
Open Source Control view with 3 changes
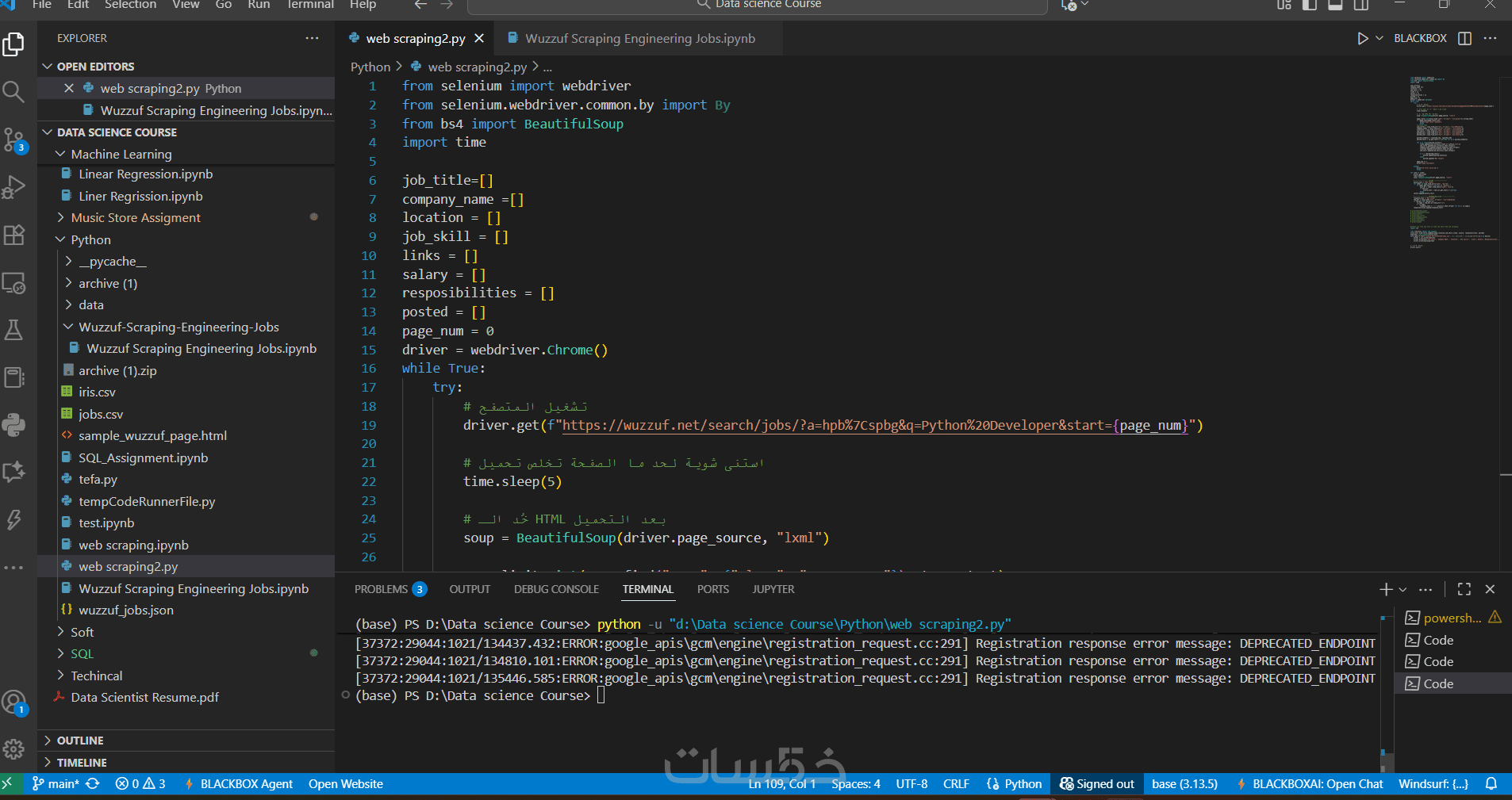pyautogui.click(x=13, y=140)
